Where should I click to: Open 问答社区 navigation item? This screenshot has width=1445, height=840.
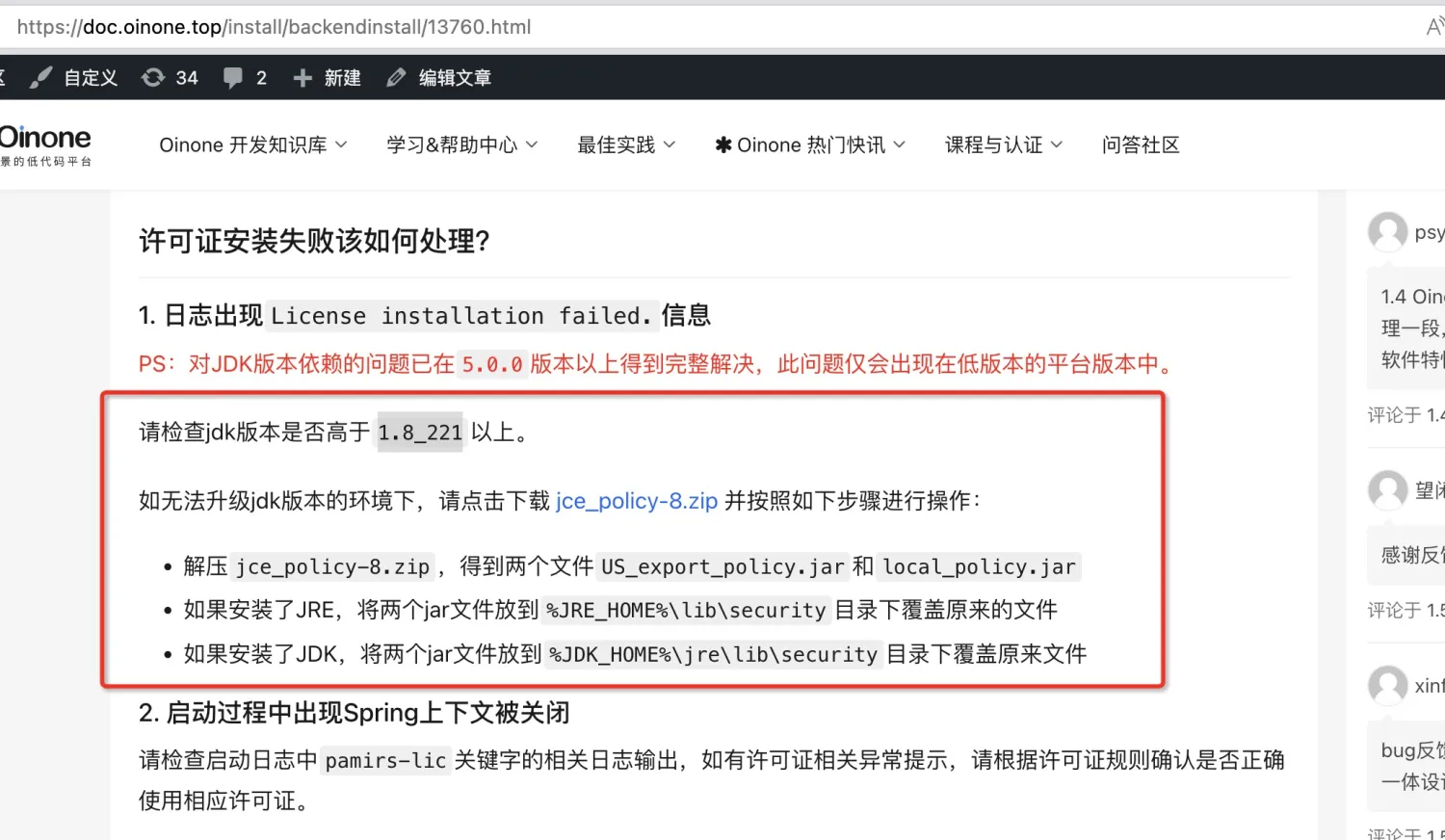pyautogui.click(x=1141, y=145)
